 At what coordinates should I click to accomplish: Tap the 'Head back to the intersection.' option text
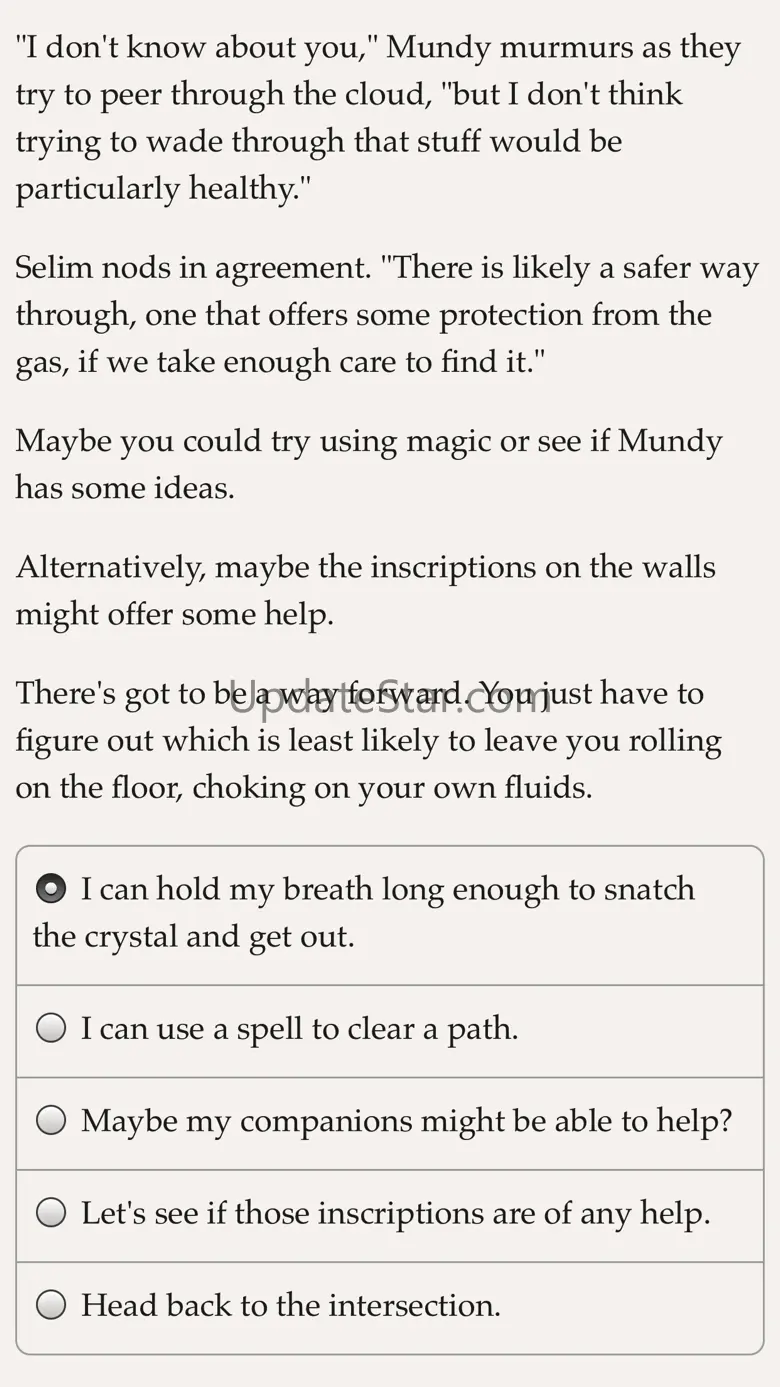(290, 1305)
